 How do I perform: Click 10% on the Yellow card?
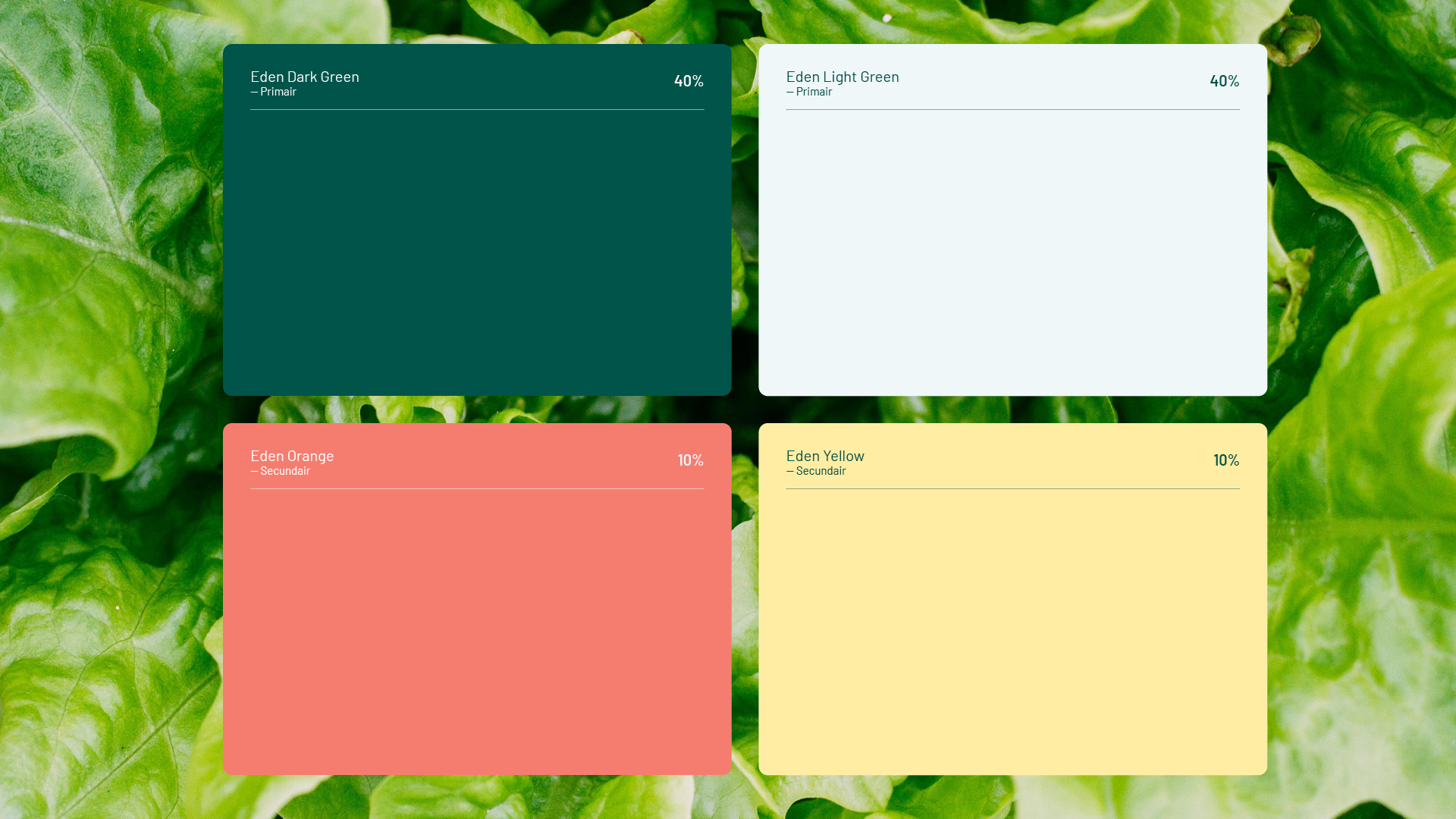pos(1225,460)
